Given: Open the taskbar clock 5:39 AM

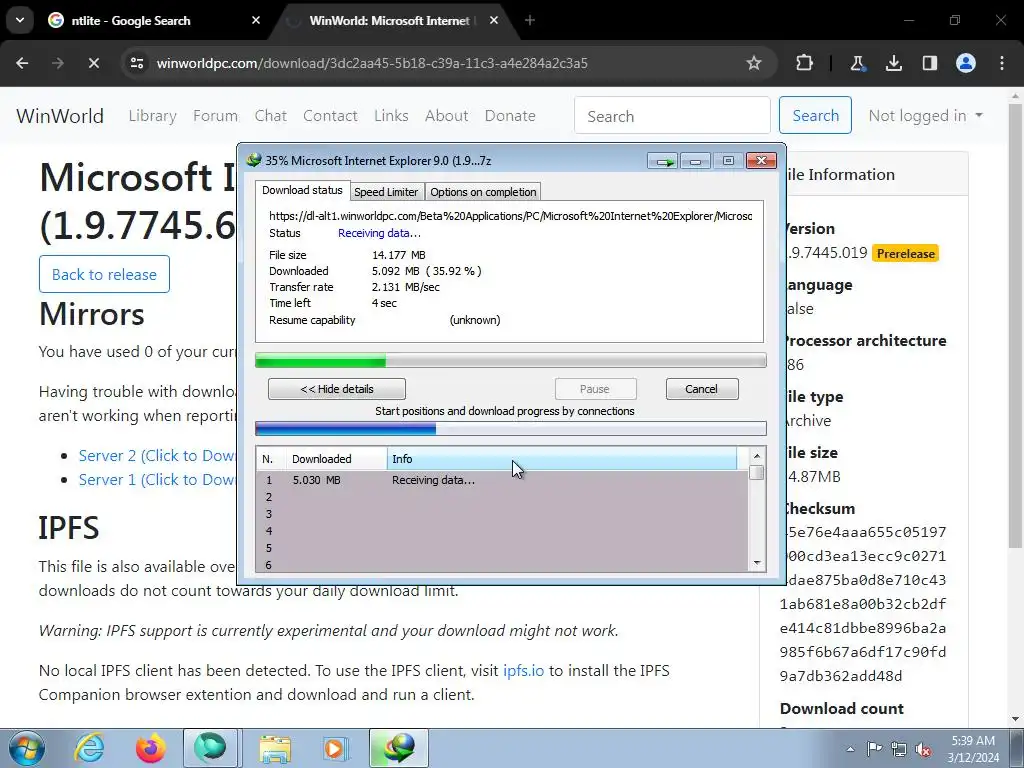Looking at the screenshot, I should click(x=973, y=748).
